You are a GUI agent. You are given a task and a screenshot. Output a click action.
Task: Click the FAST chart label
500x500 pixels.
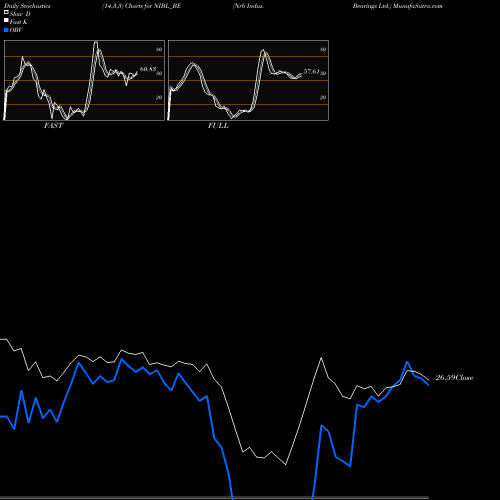53,126
